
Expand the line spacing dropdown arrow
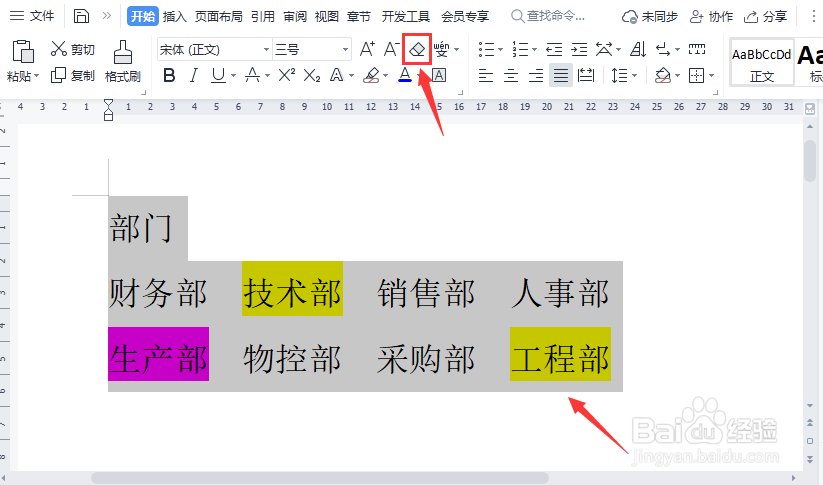[x=635, y=76]
